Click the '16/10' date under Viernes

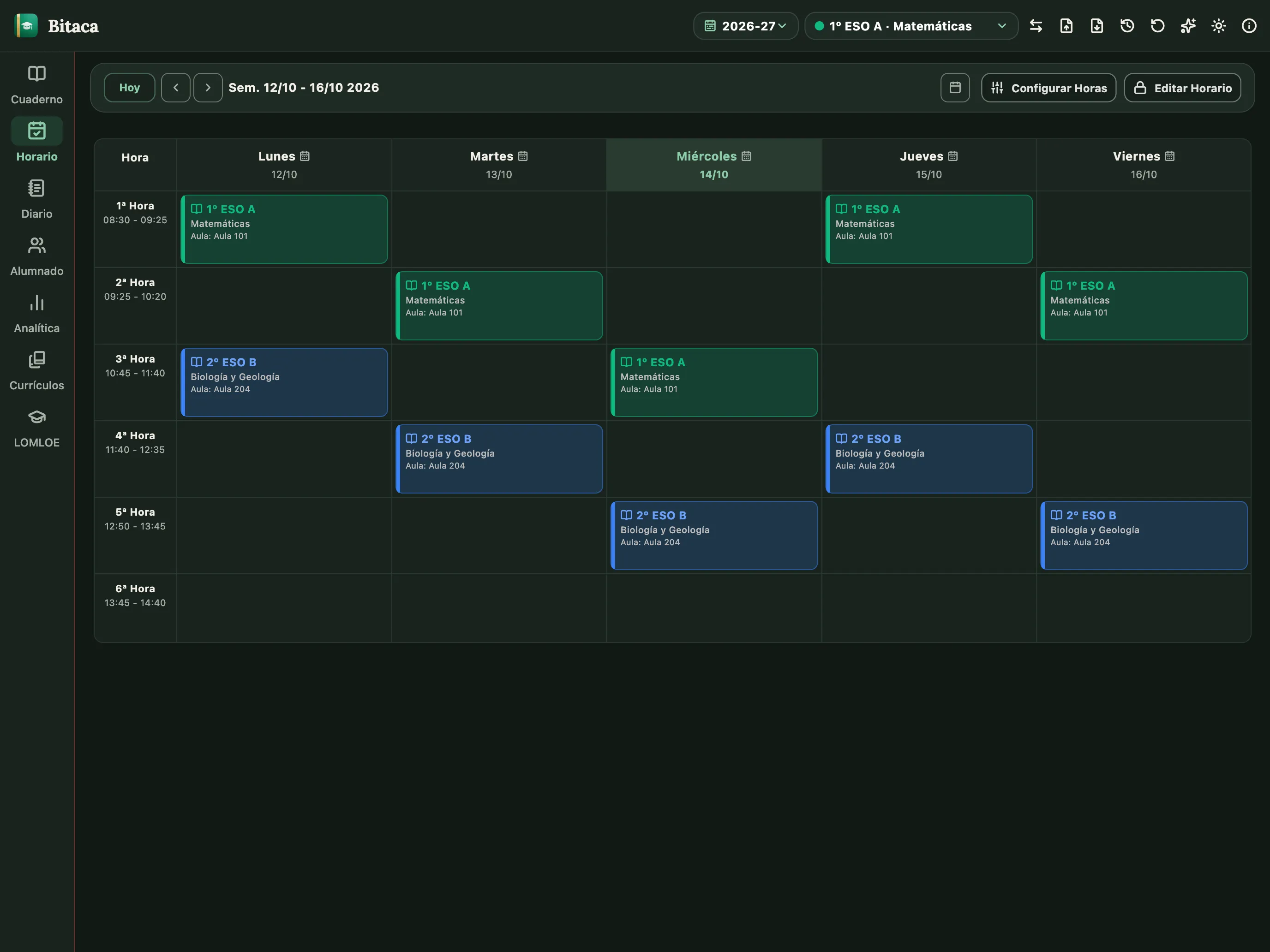pos(1144,174)
